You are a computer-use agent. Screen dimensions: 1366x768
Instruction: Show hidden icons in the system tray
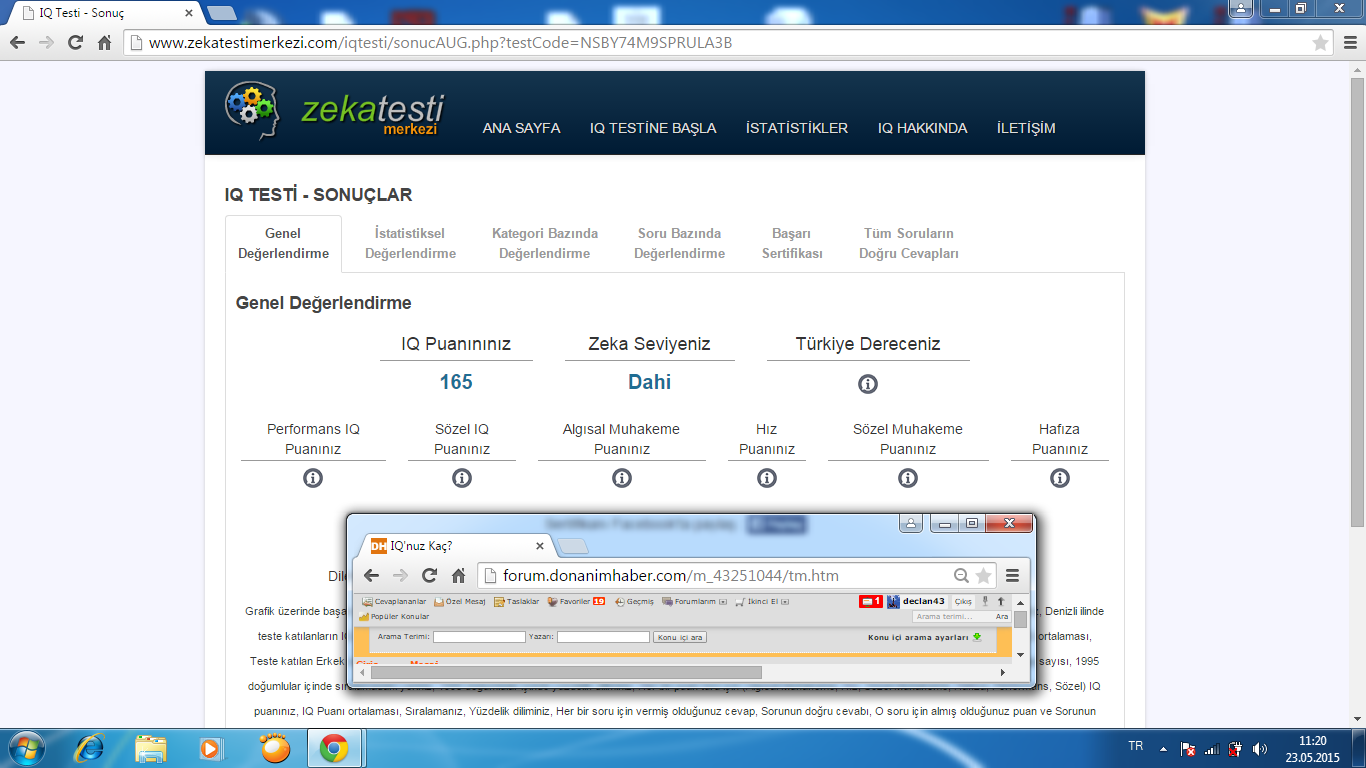[1162, 748]
